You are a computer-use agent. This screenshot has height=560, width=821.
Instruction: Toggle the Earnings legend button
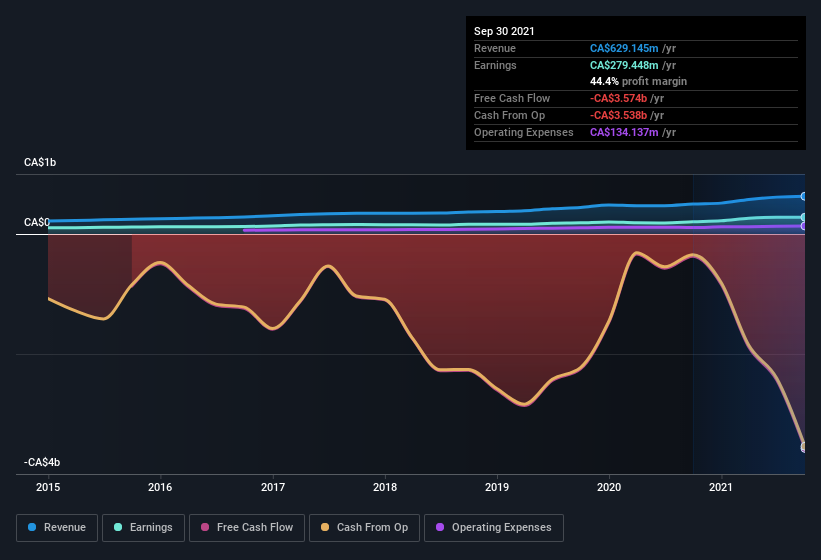click(143, 528)
